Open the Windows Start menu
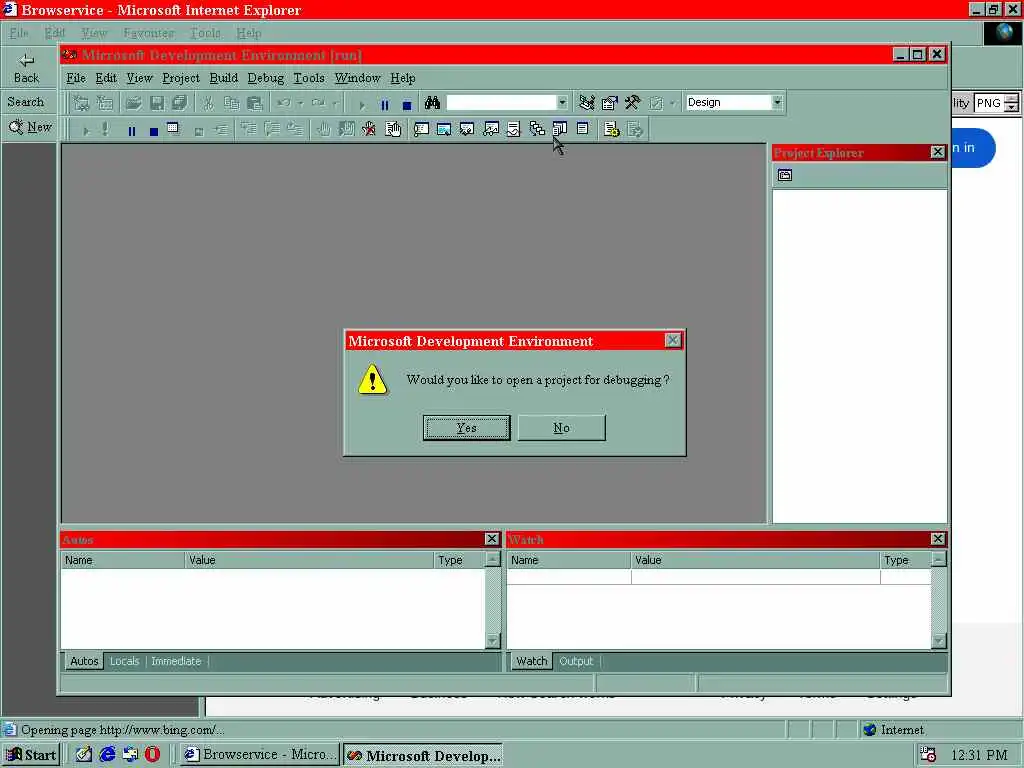The height and width of the screenshot is (768, 1024). coord(31,755)
